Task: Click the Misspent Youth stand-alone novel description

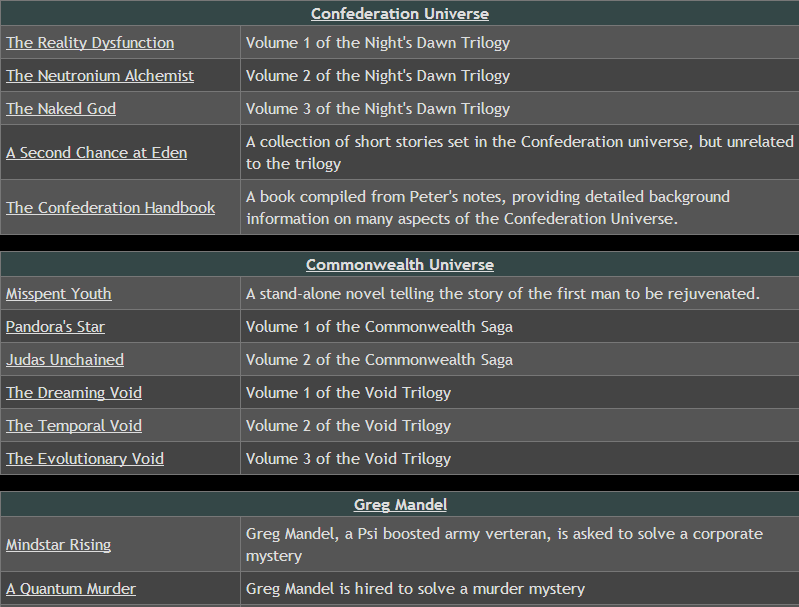Action: tap(502, 294)
